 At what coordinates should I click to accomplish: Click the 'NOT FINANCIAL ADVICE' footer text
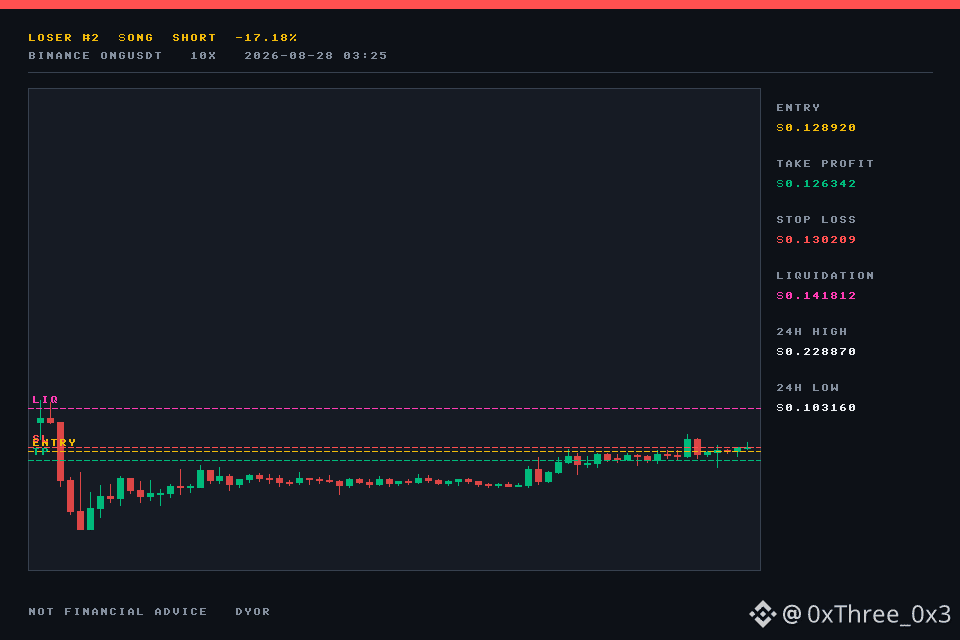coord(118,611)
